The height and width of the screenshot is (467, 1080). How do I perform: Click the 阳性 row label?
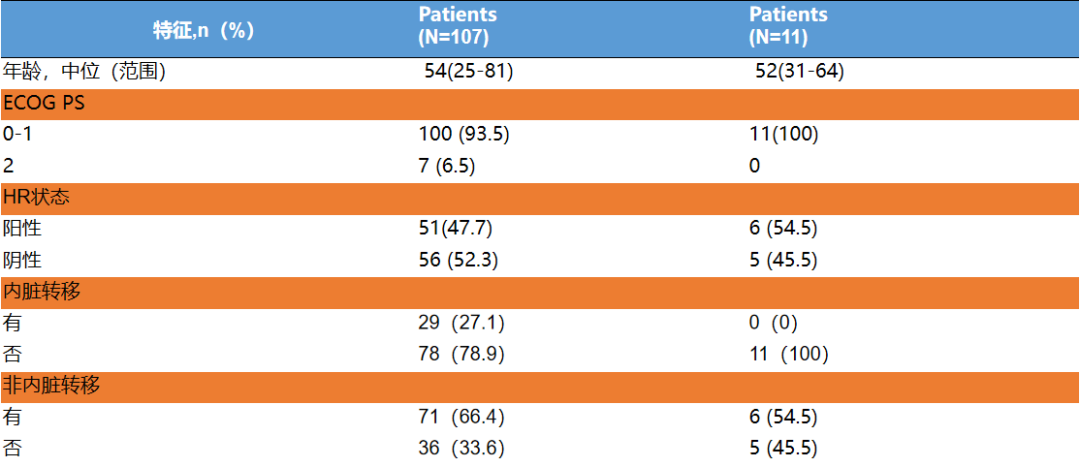[x=22, y=228]
